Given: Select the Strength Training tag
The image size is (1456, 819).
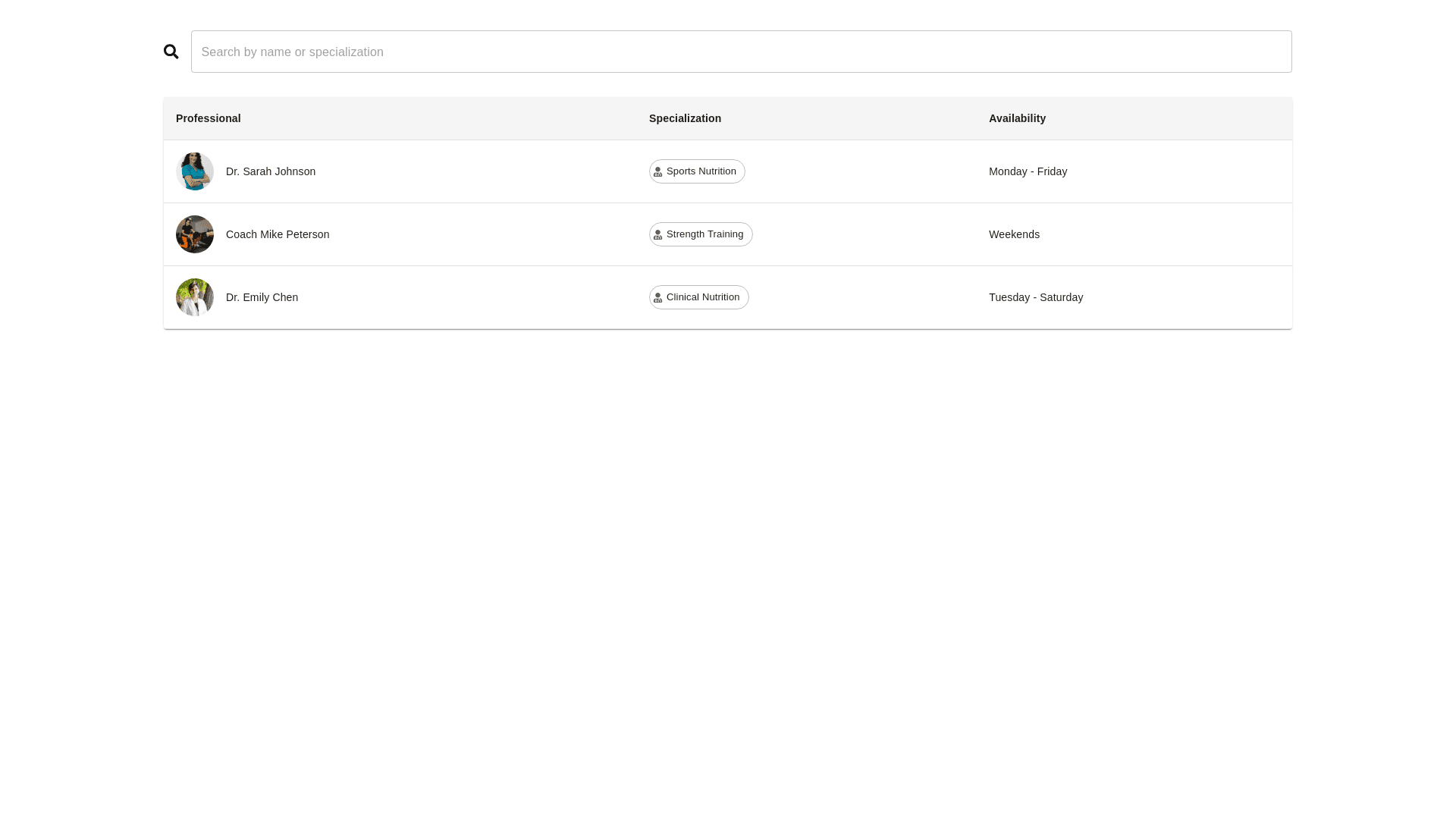Looking at the screenshot, I should [705, 234].
